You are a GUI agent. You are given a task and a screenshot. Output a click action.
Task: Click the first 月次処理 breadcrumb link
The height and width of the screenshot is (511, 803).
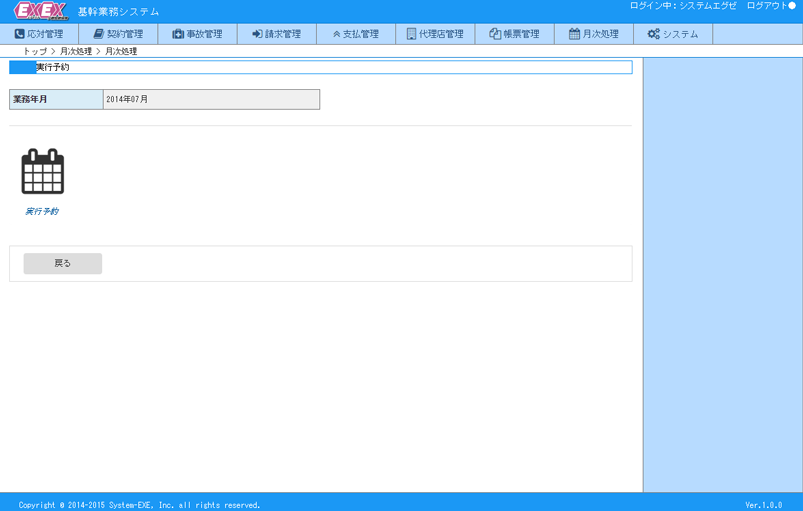point(76,51)
